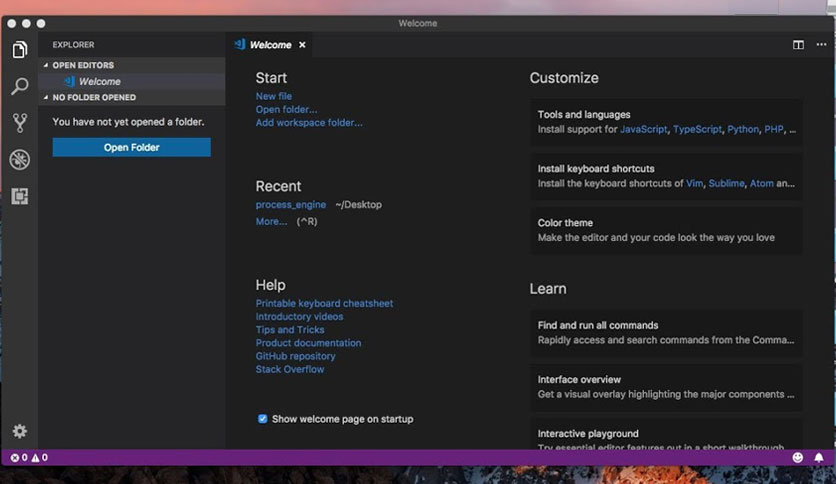836x484 pixels.
Task: Uncheck Show welcome page on startup
Action: pos(262,418)
